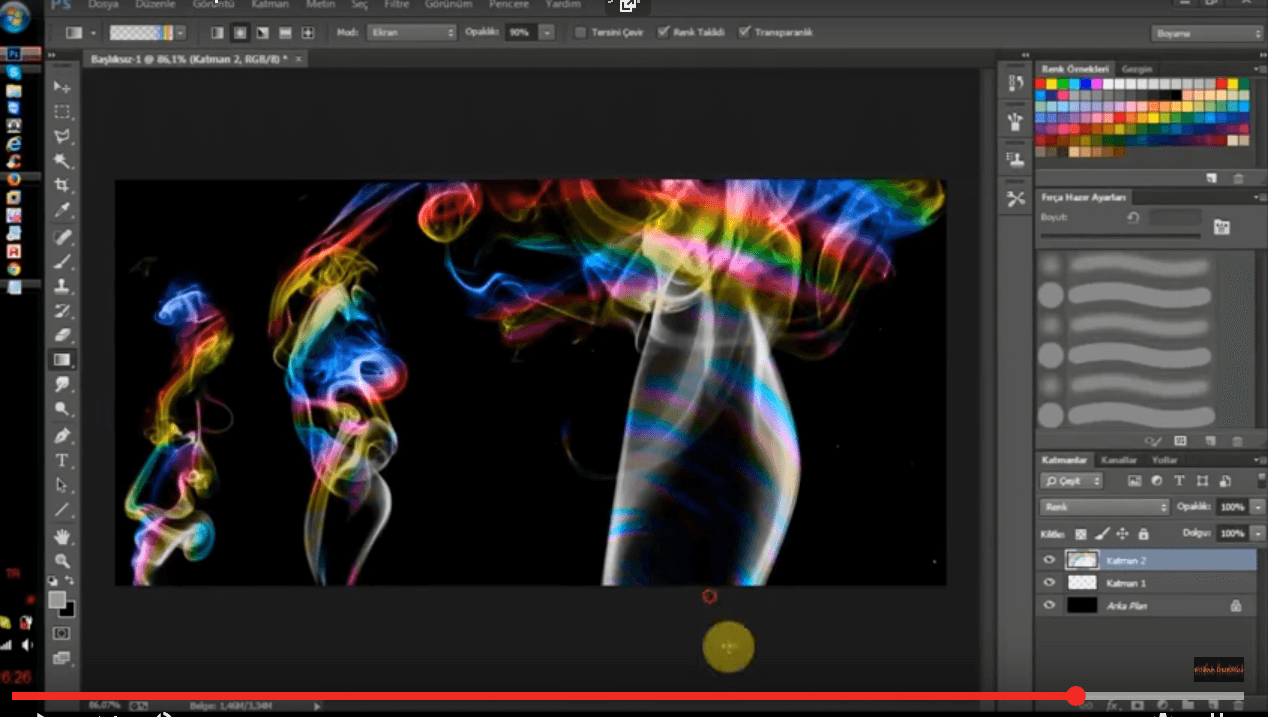Choose the Crop tool

tap(62, 186)
